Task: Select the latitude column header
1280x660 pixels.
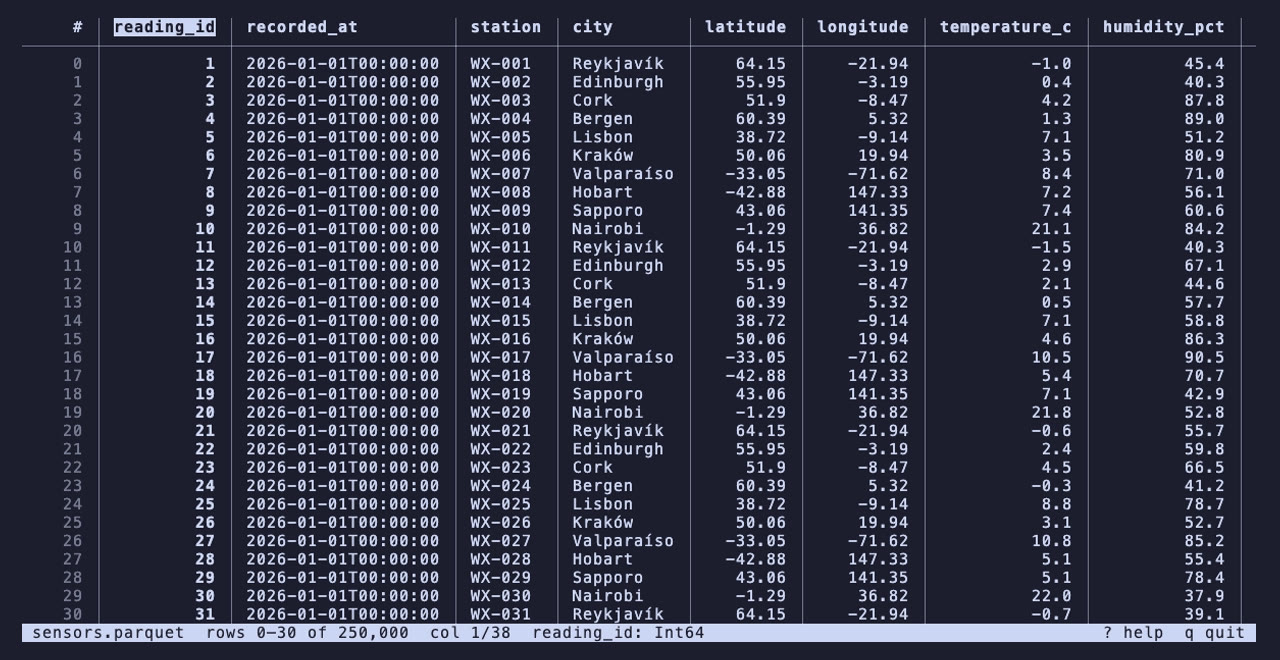Action: coord(745,27)
